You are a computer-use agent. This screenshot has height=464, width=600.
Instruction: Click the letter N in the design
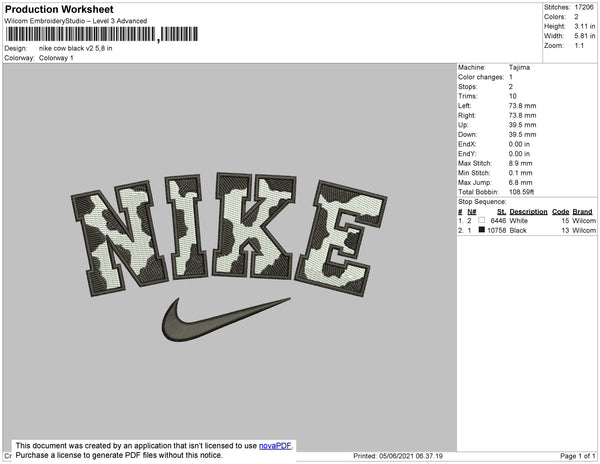point(113,233)
